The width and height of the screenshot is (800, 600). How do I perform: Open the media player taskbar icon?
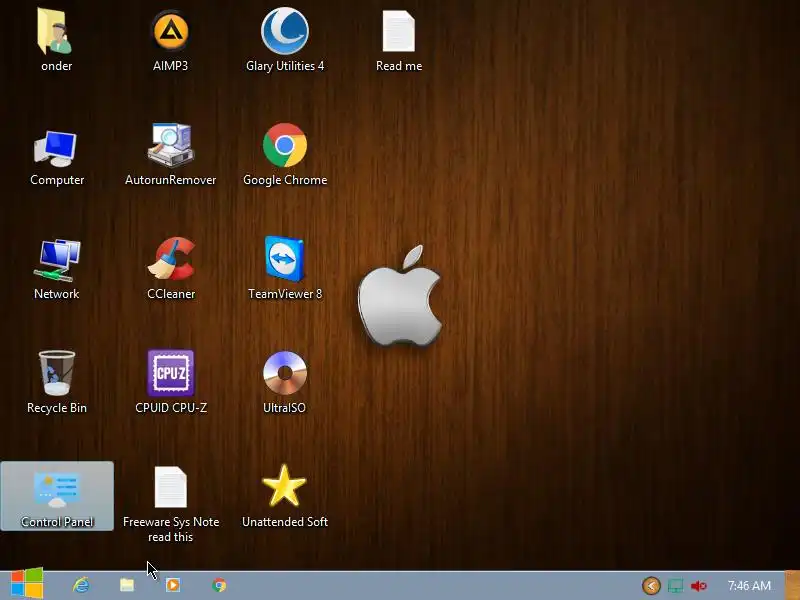point(172,585)
